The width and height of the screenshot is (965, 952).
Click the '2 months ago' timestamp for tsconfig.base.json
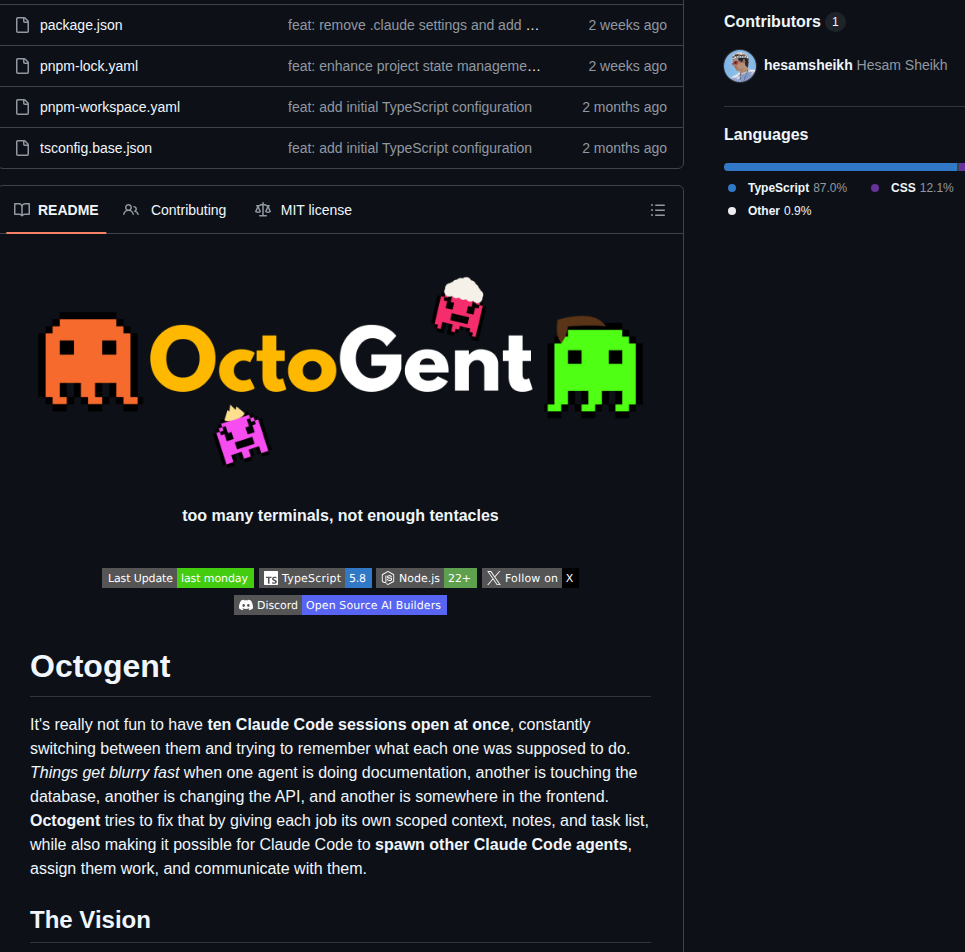[x=624, y=148]
